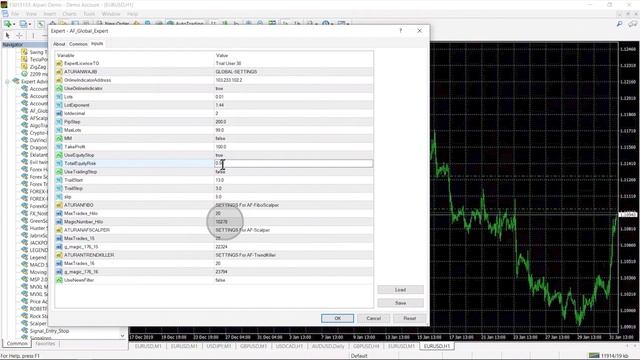The image size is (640, 360).
Task: Open the Tools menu in the menu bar
Action: pyautogui.click(x=89, y=14)
